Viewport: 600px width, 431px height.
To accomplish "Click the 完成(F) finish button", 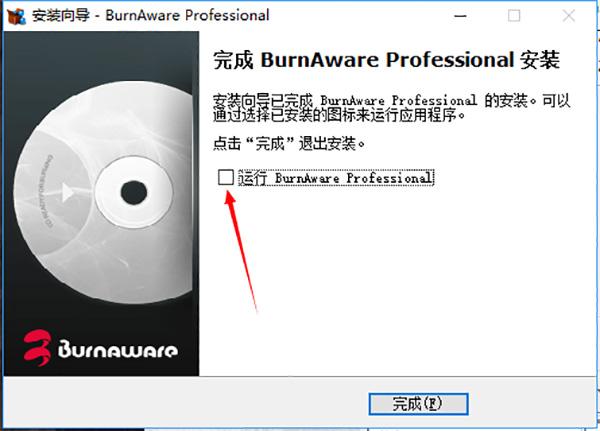I will coord(418,404).
